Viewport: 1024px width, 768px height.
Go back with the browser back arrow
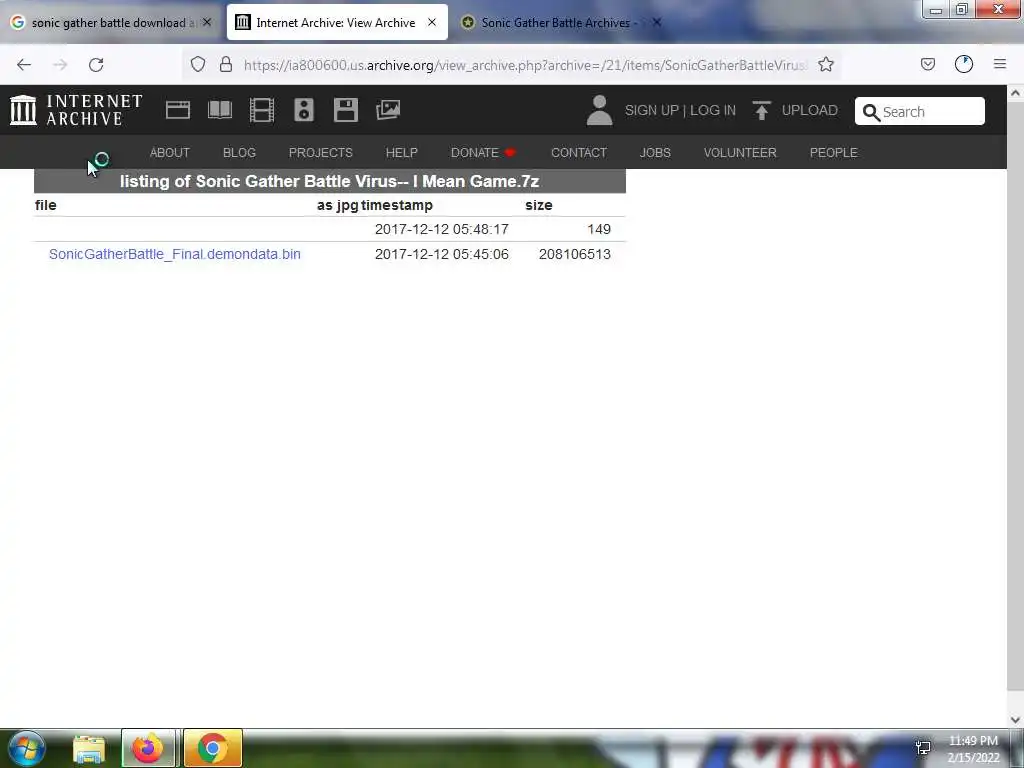pos(24,65)
